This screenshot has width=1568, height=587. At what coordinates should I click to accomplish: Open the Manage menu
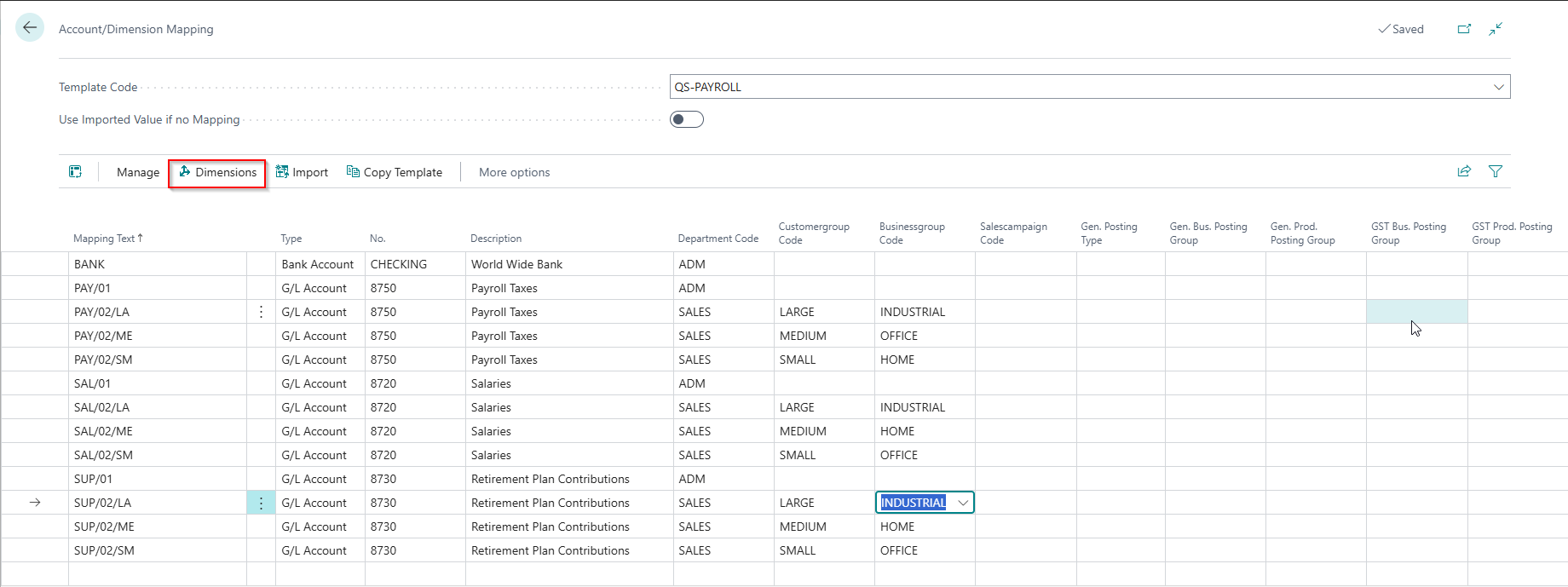[138, 172]
